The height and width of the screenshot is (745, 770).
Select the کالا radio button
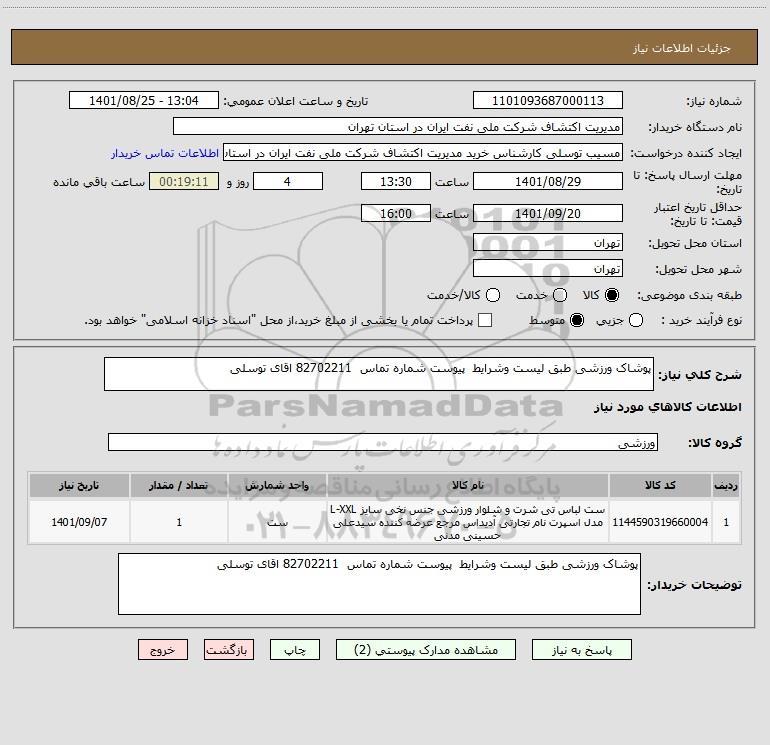612,295
